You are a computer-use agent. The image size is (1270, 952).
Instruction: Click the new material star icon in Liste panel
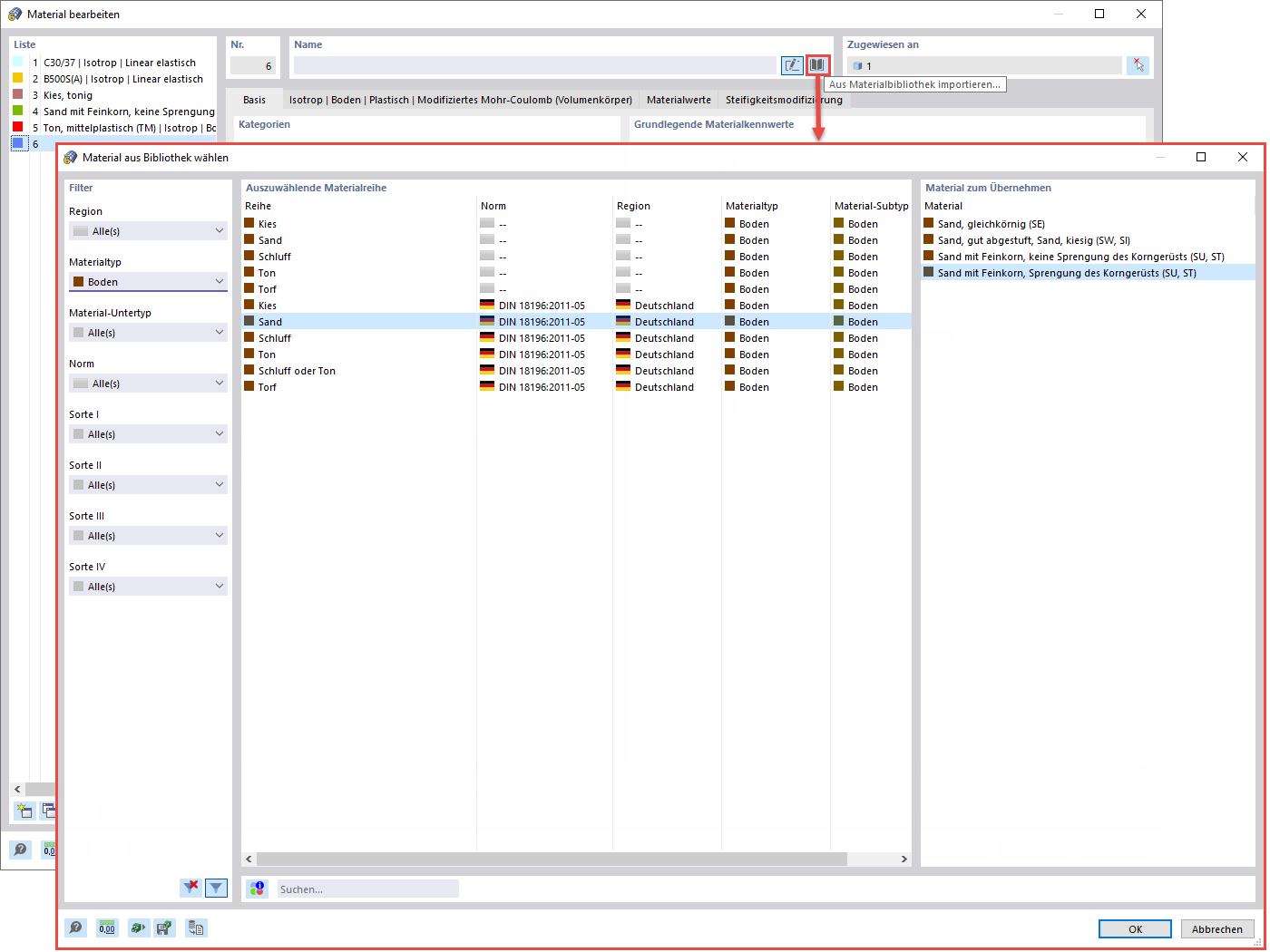24,811
